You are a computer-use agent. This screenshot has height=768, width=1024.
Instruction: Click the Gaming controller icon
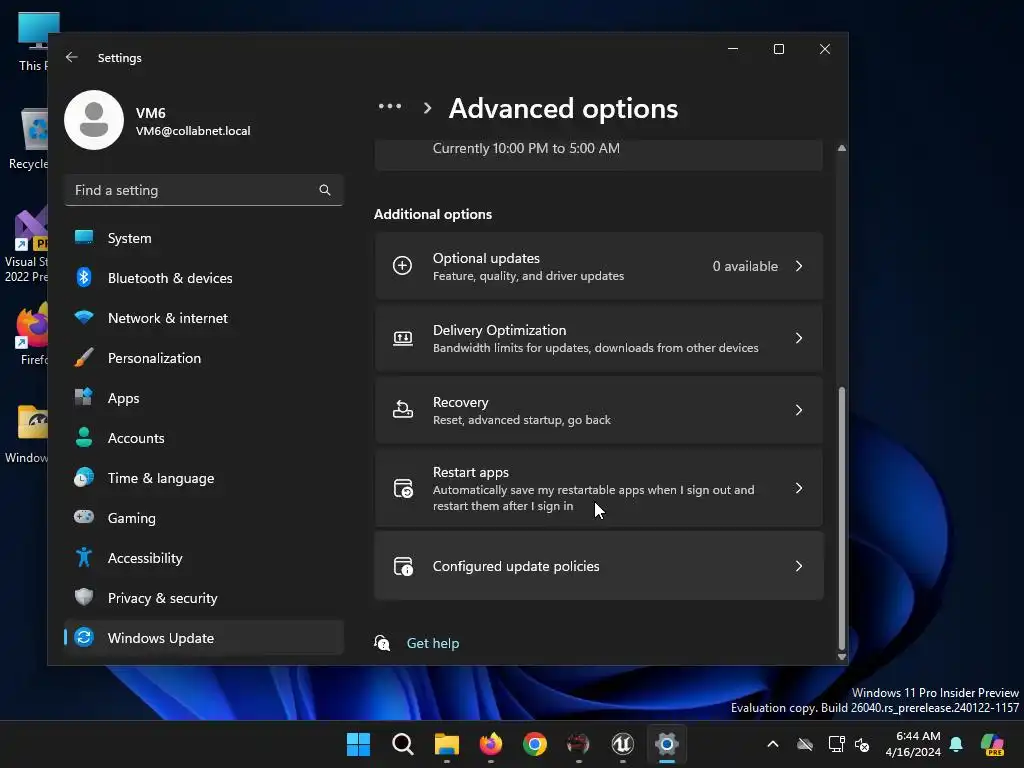click(84, 517)
